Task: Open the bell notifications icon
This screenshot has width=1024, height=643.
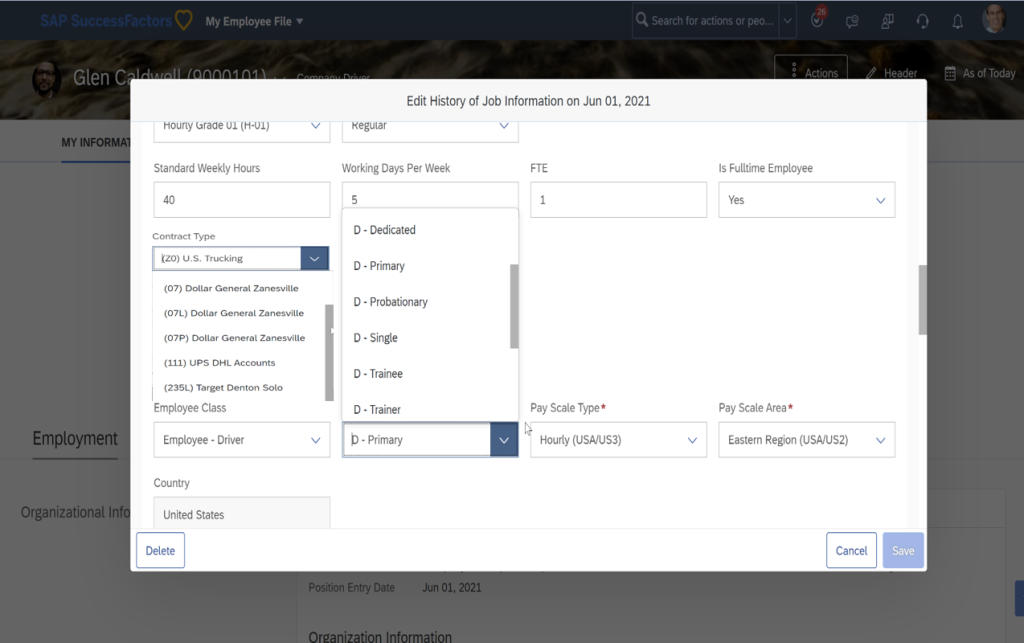Action: pyautogui.click(x=957, y=22)
